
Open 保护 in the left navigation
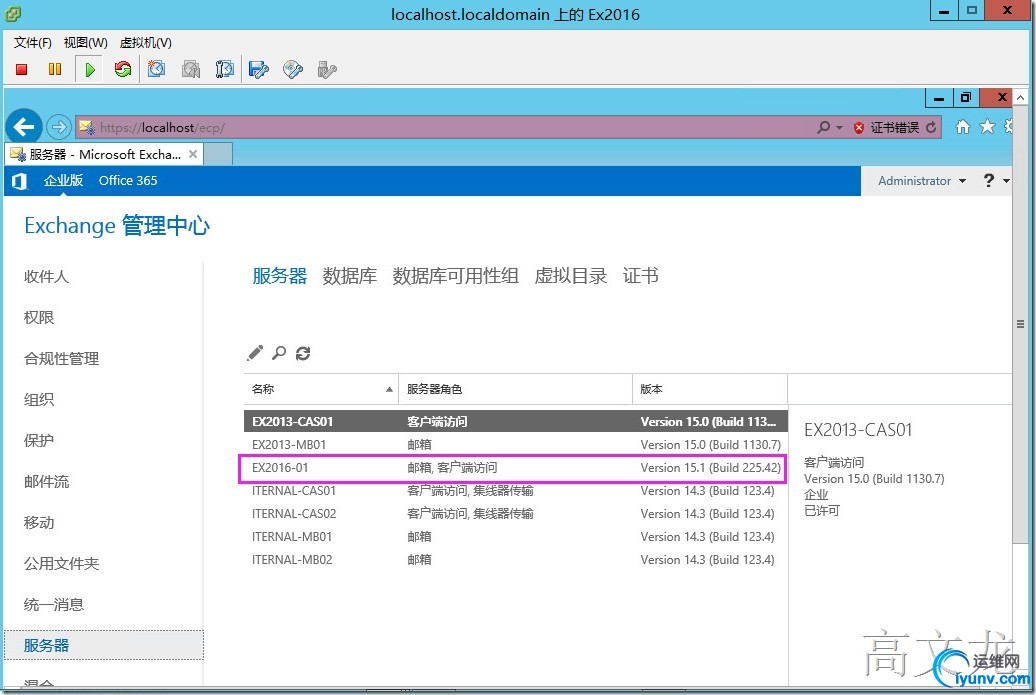[x=39, y=441]
